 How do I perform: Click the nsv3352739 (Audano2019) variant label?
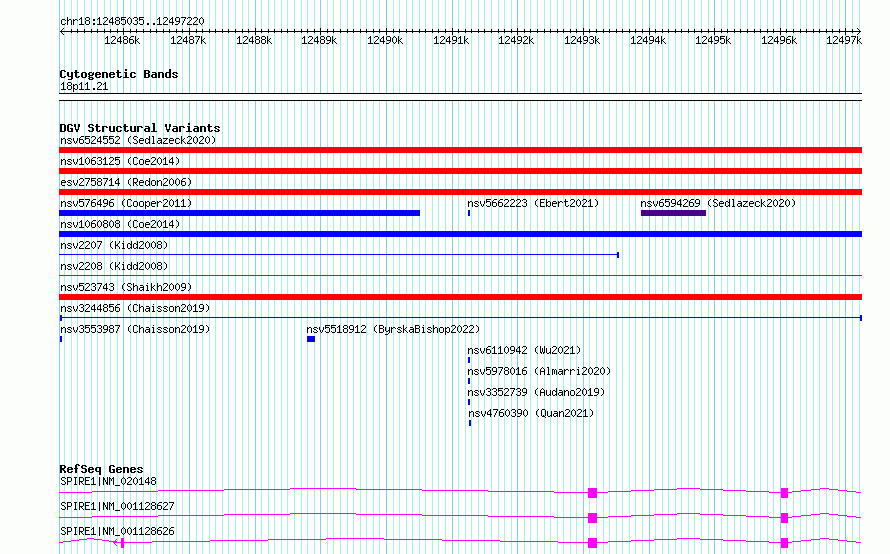click(536, 392)
